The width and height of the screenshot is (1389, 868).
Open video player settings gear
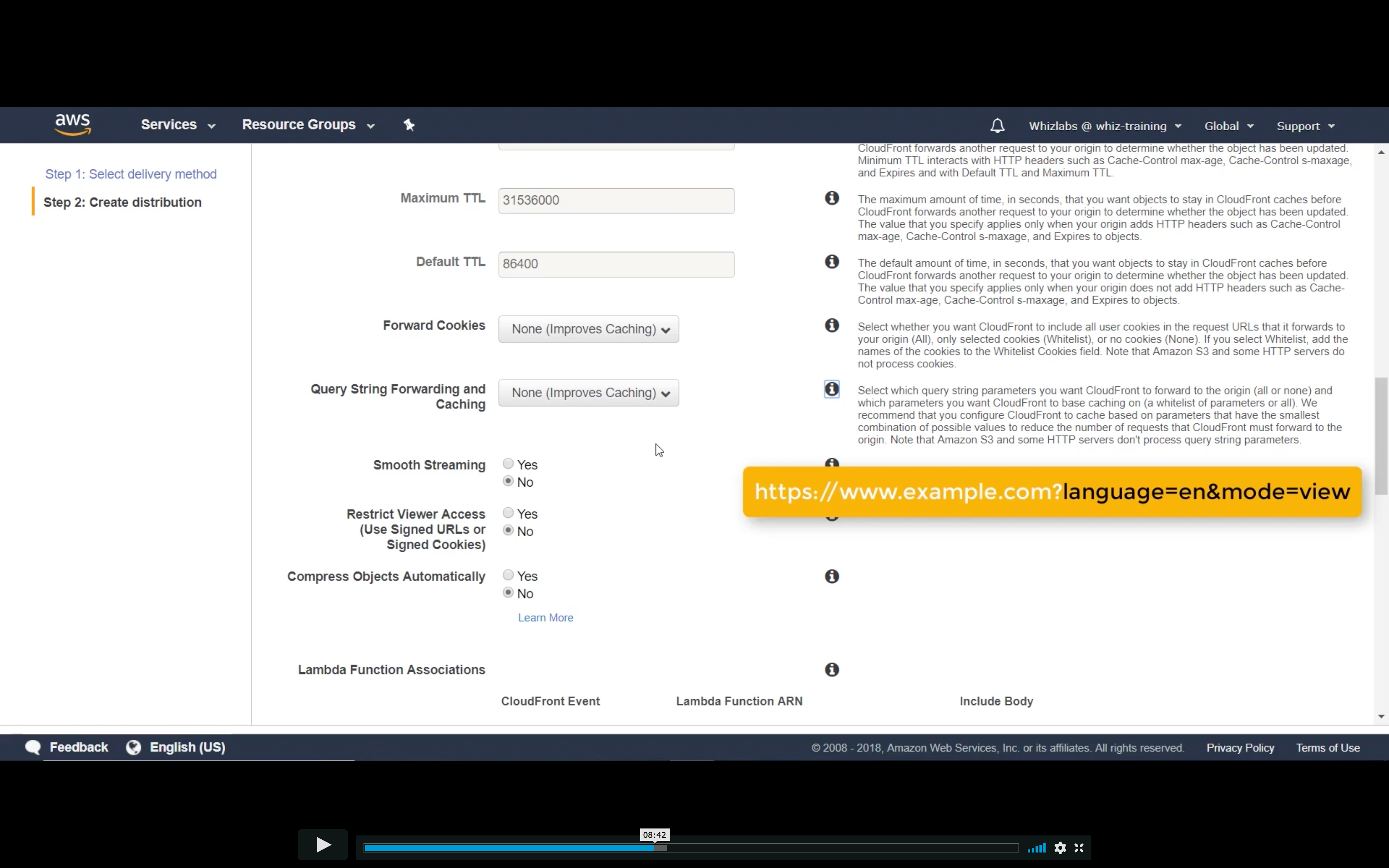coord(1060,848)
